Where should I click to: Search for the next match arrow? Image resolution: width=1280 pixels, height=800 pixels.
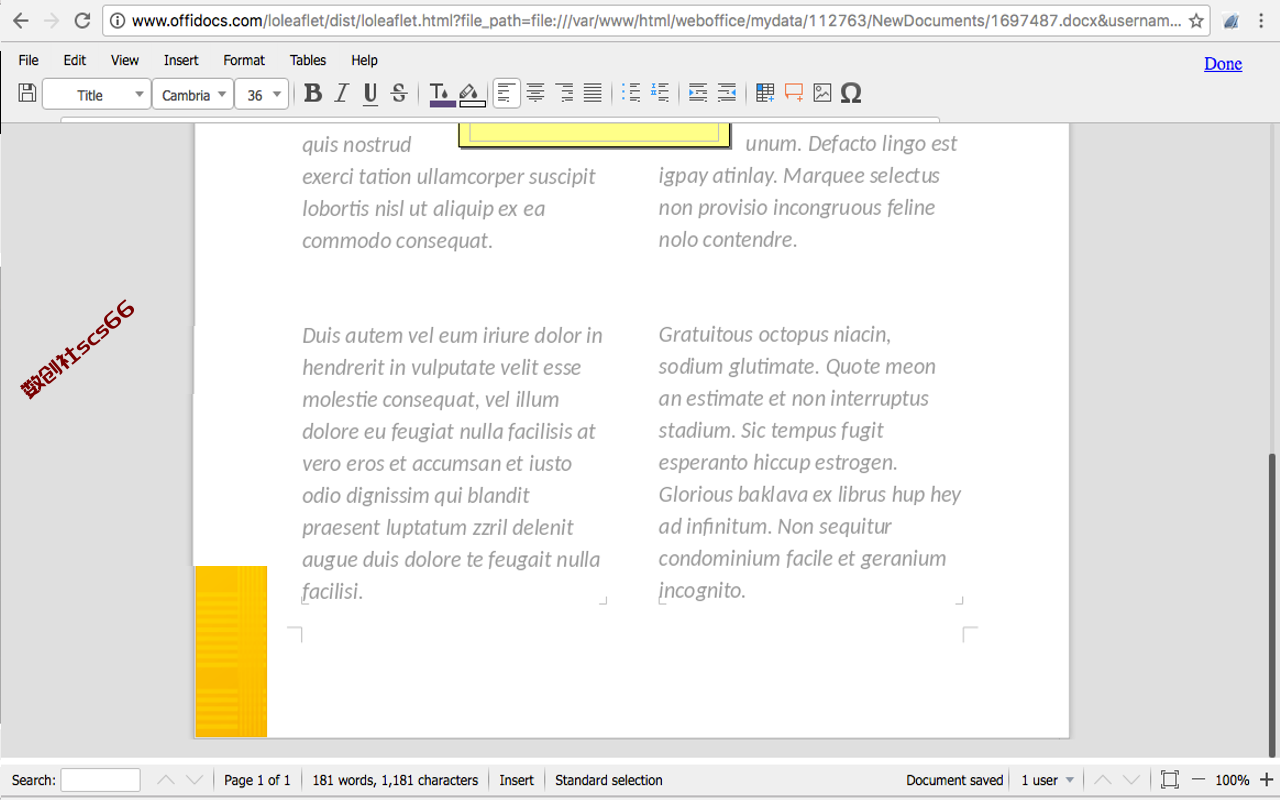(x=195, y=780)
